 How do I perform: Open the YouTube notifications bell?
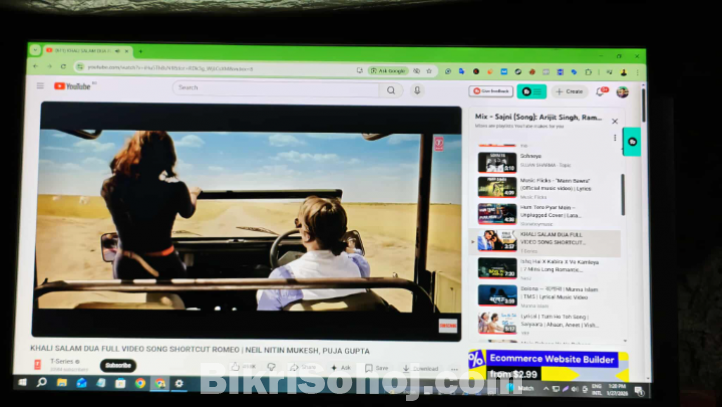(x=601, y=92)
